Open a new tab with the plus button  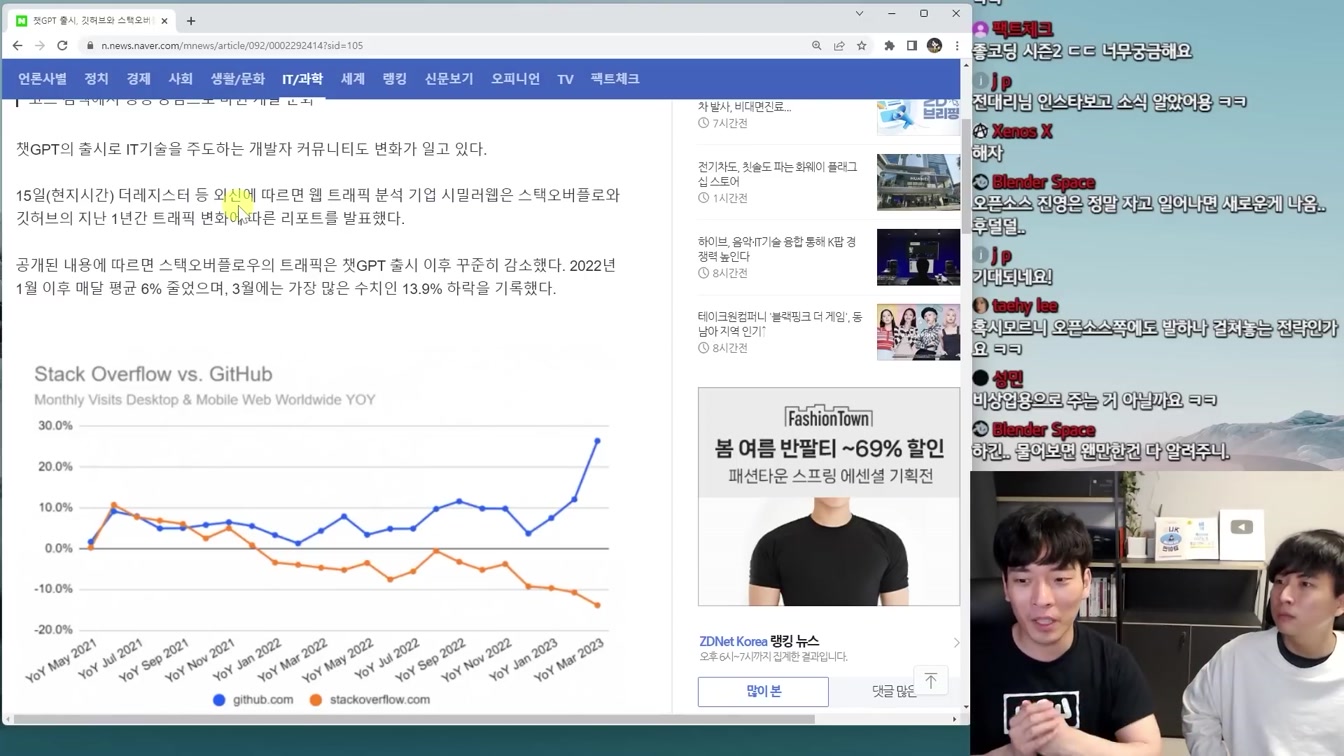[x=191, y=20]
